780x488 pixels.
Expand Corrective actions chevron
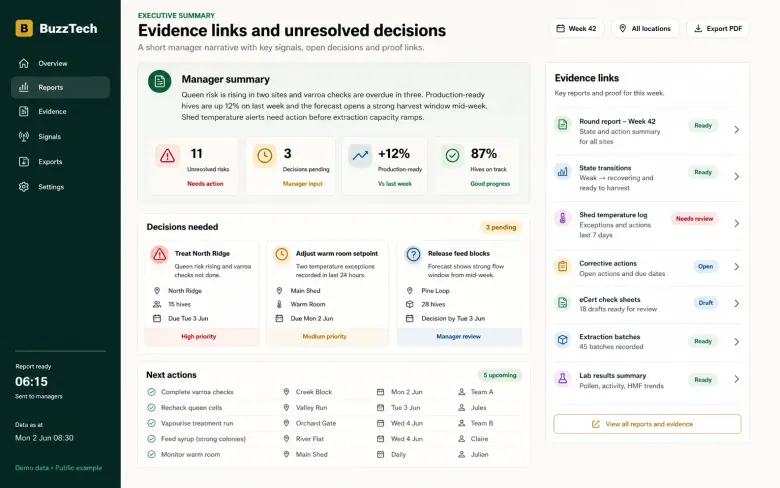tap(737, 267)
